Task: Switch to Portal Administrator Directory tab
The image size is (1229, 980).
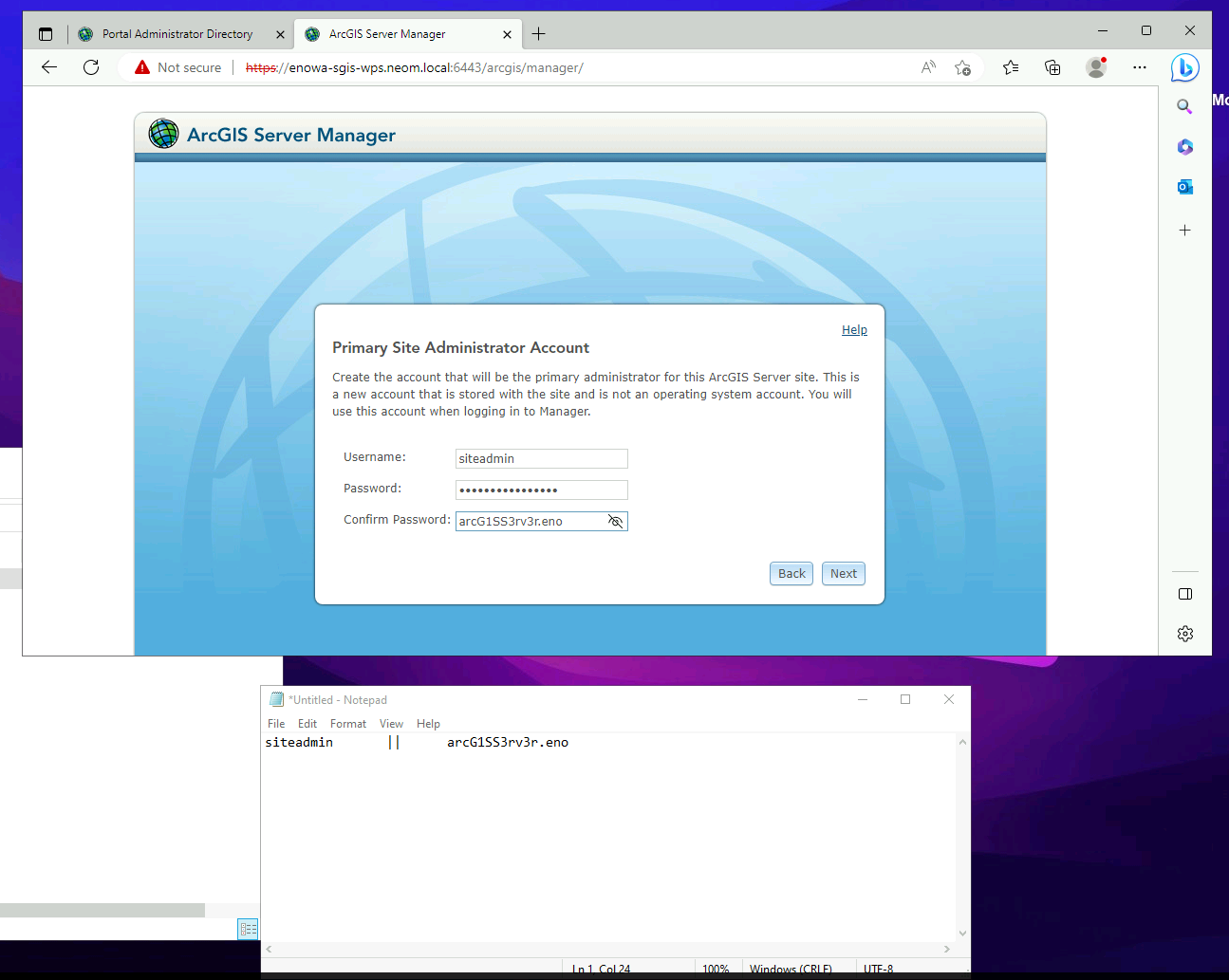Action: [x=177, y=34]
